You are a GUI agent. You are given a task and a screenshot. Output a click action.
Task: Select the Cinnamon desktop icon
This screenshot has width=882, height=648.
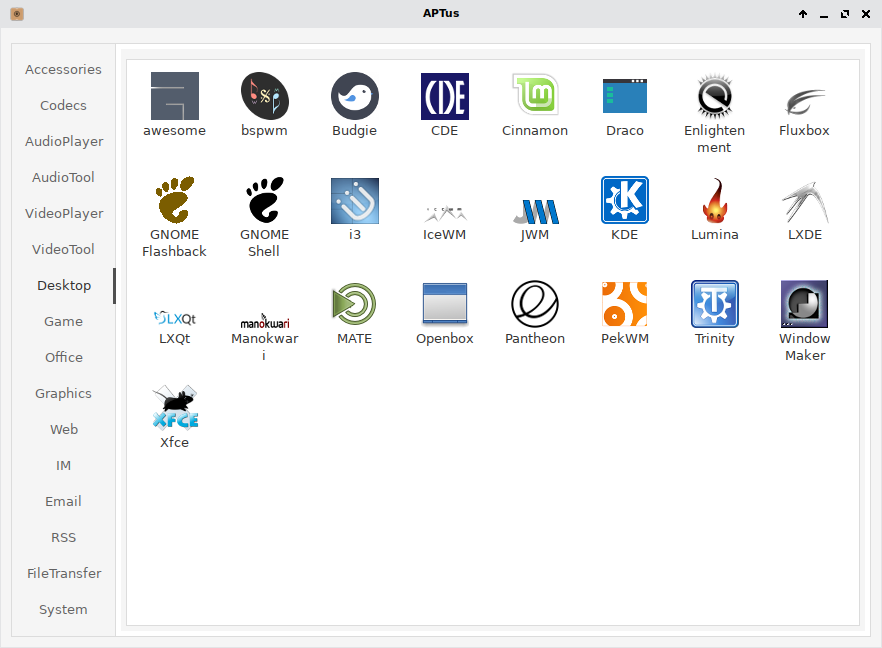pos(535,94)
